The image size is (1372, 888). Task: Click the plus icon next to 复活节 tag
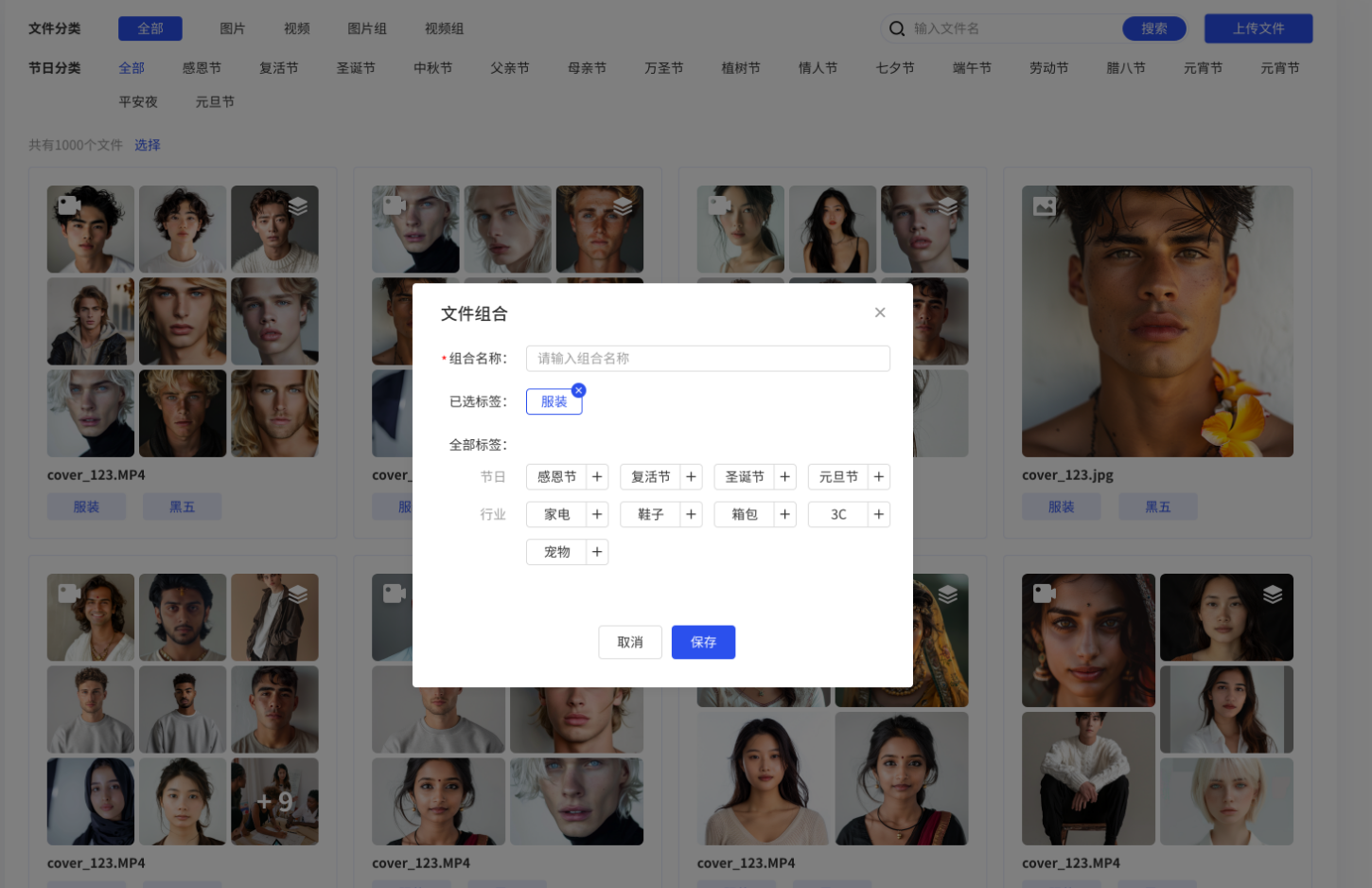click(691, 477)
